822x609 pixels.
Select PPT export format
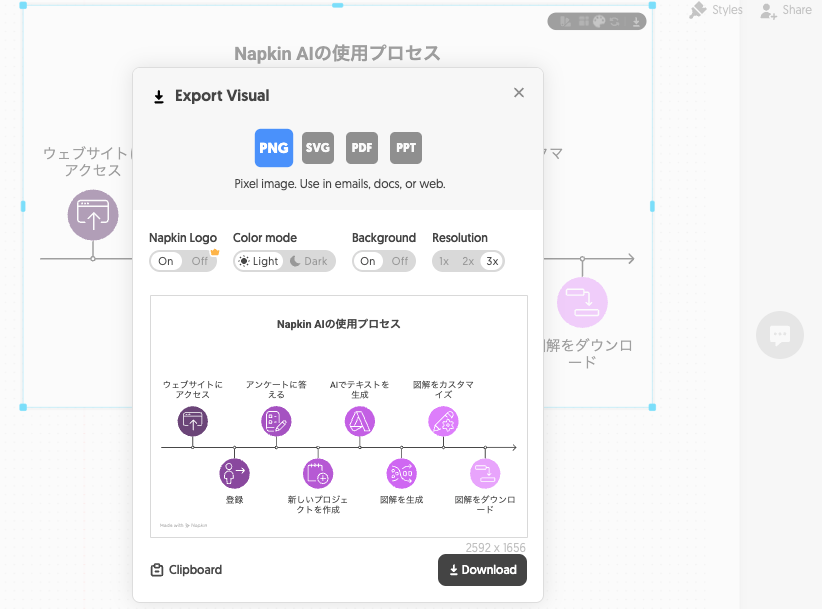coord(406,148)
